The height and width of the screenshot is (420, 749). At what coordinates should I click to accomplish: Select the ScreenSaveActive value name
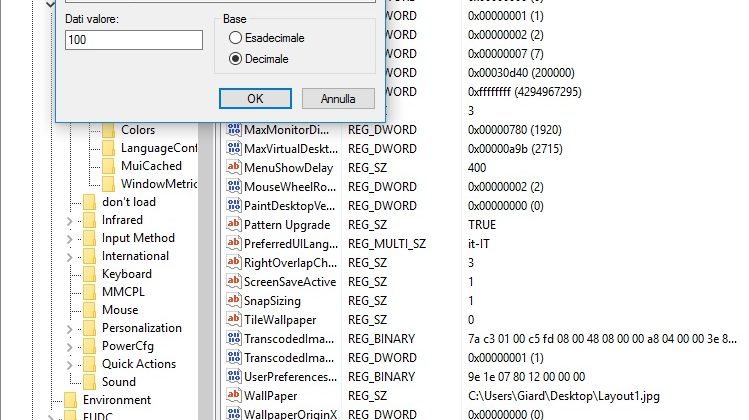[290, 282]
